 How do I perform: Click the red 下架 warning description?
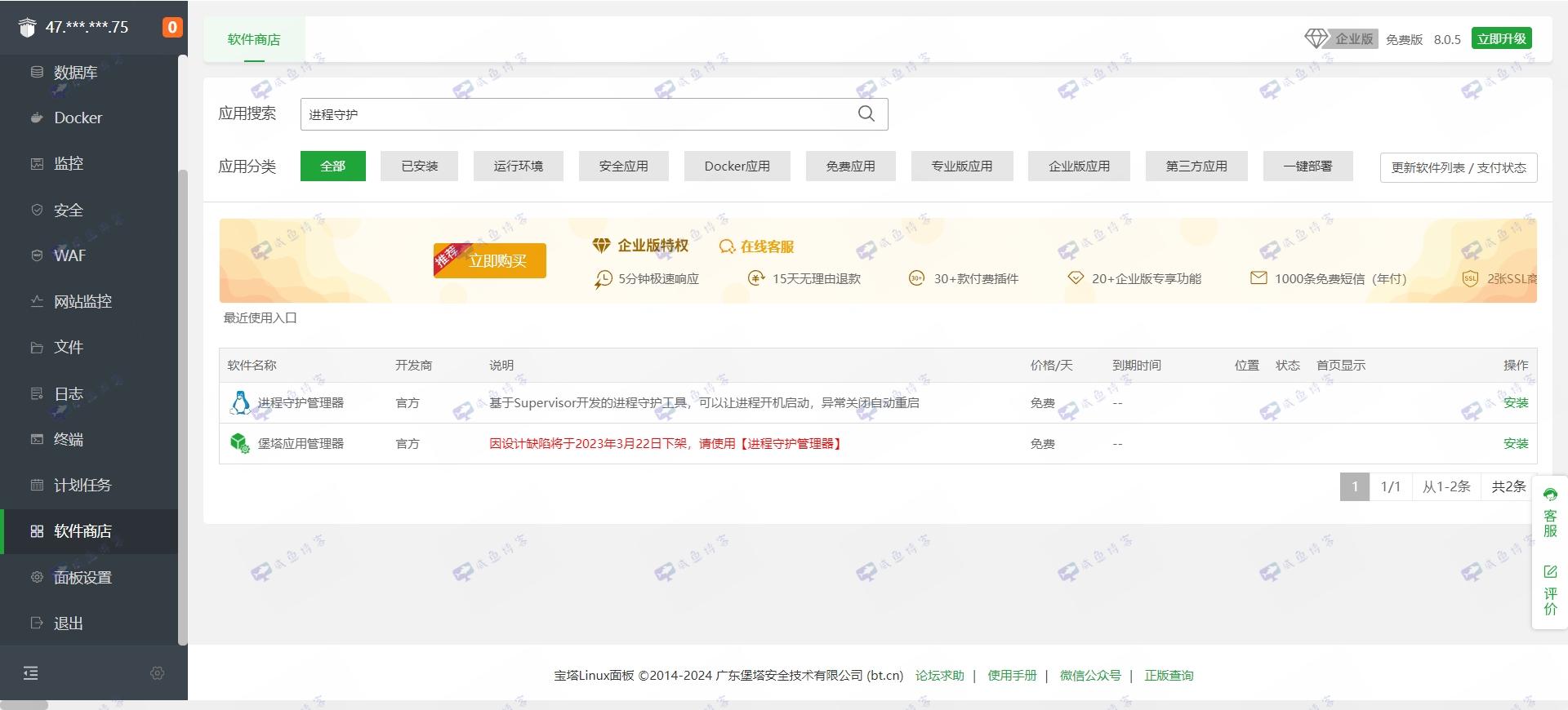coord(666,443)
